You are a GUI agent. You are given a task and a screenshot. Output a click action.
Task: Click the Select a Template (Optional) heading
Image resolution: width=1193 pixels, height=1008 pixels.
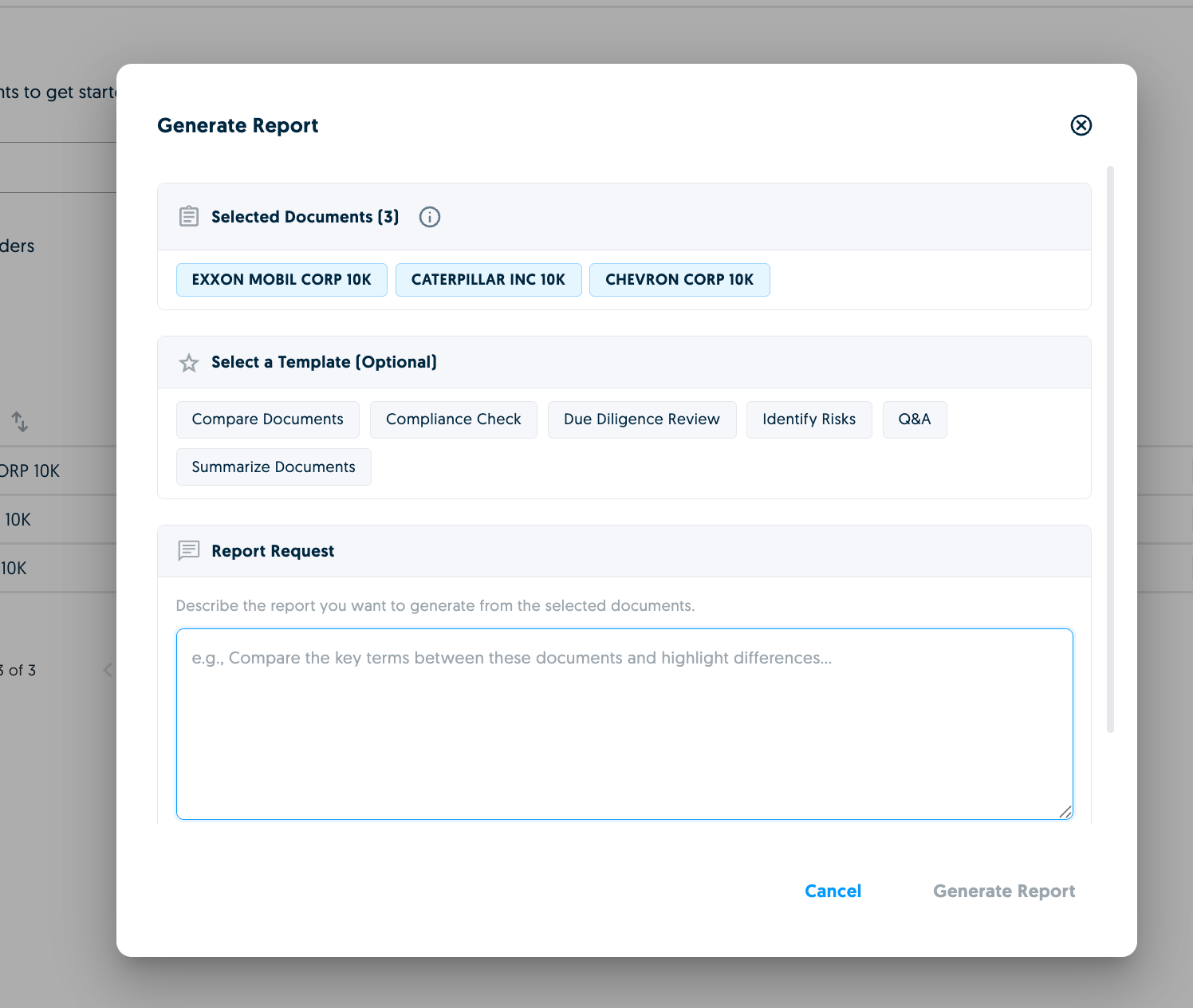click(x=324, y=362)
